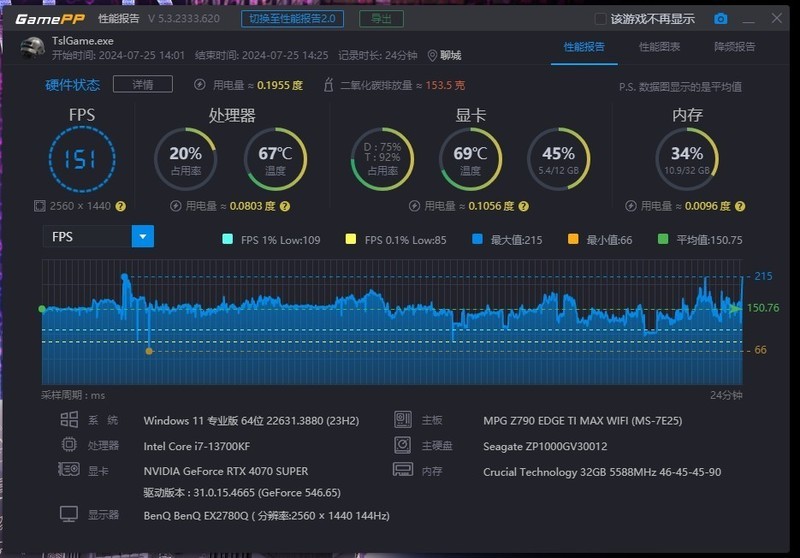Click the processor chip icon beside 处理器
This screenshot has height=558, width=800.
tap(69, 445)
